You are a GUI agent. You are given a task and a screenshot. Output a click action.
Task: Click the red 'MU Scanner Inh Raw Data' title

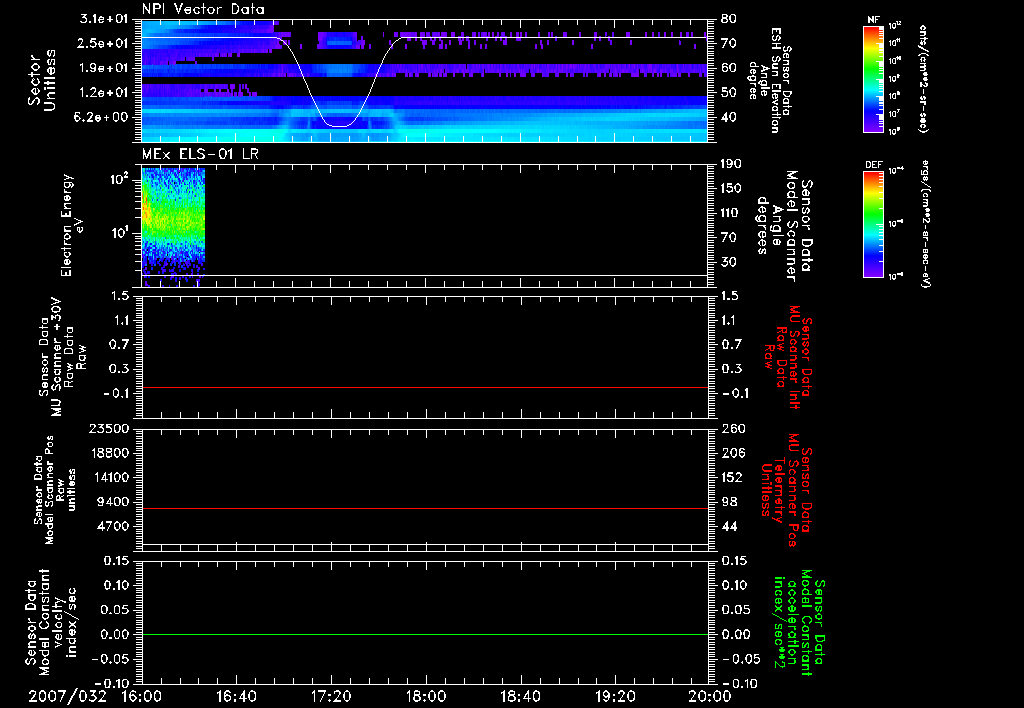click(788, 357)
